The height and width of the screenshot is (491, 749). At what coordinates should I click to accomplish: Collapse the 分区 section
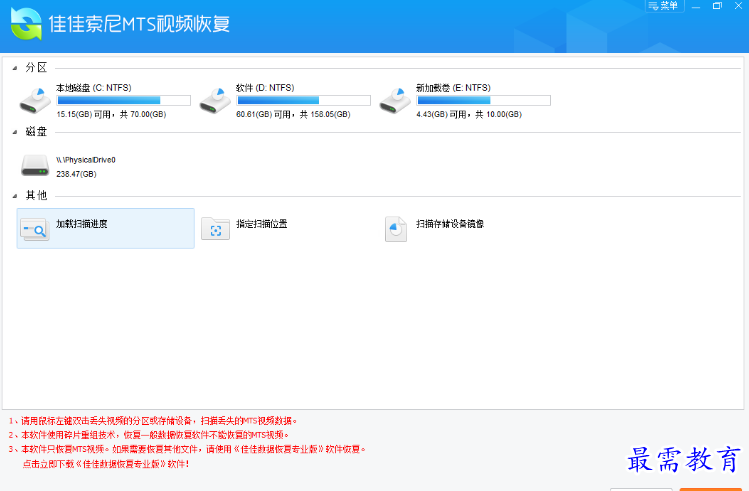15,68
